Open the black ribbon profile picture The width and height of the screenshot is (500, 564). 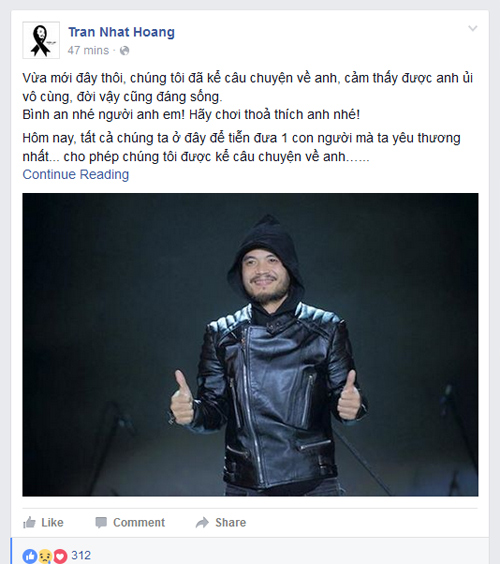pyautogui.click(x=41, y=40)
